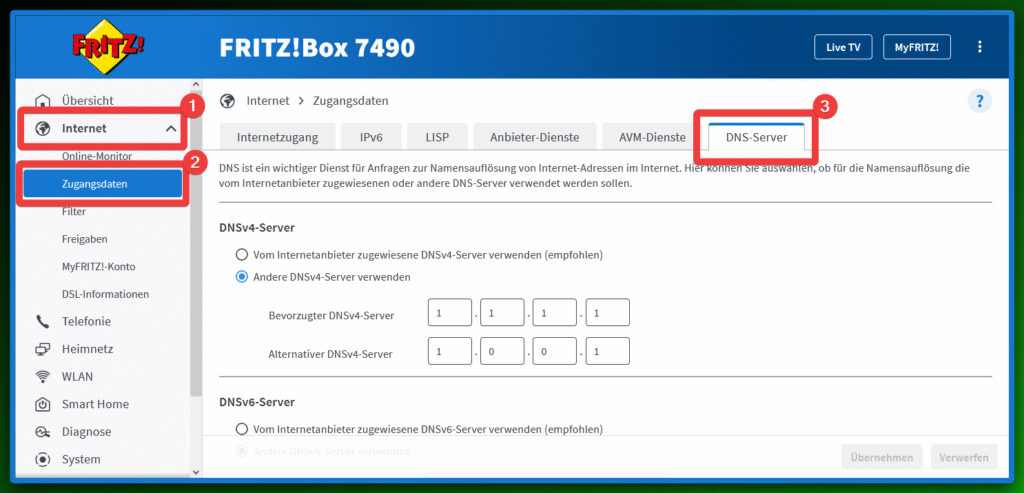
Task: Collapse the Internet menu chevron
Action: coord(170,129)
